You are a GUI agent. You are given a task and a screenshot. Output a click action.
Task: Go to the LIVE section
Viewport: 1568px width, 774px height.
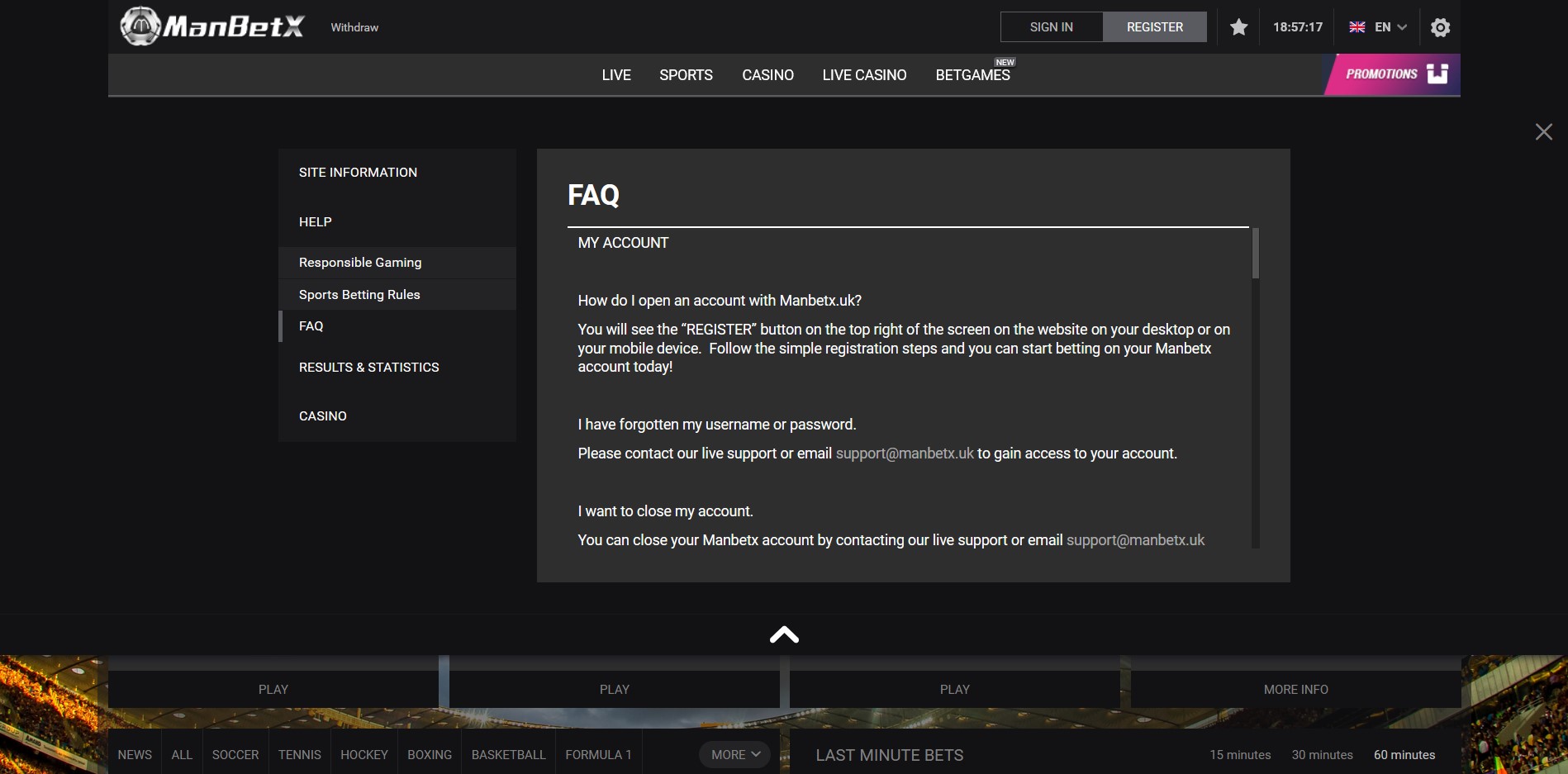coord(616,75)
